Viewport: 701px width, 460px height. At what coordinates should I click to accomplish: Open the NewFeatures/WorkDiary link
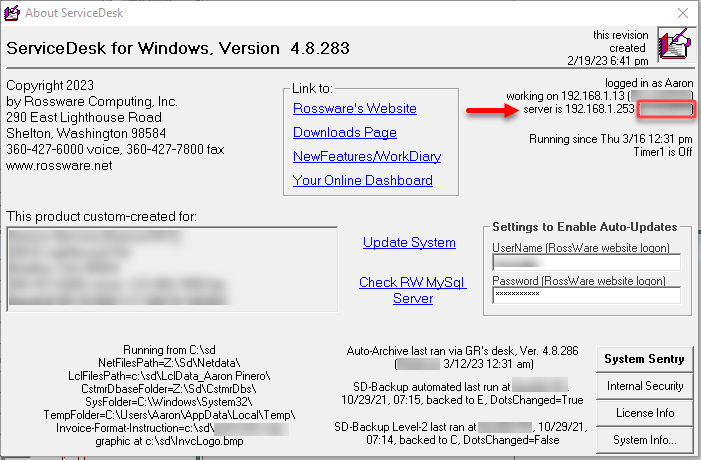click(x=367, y=156)
